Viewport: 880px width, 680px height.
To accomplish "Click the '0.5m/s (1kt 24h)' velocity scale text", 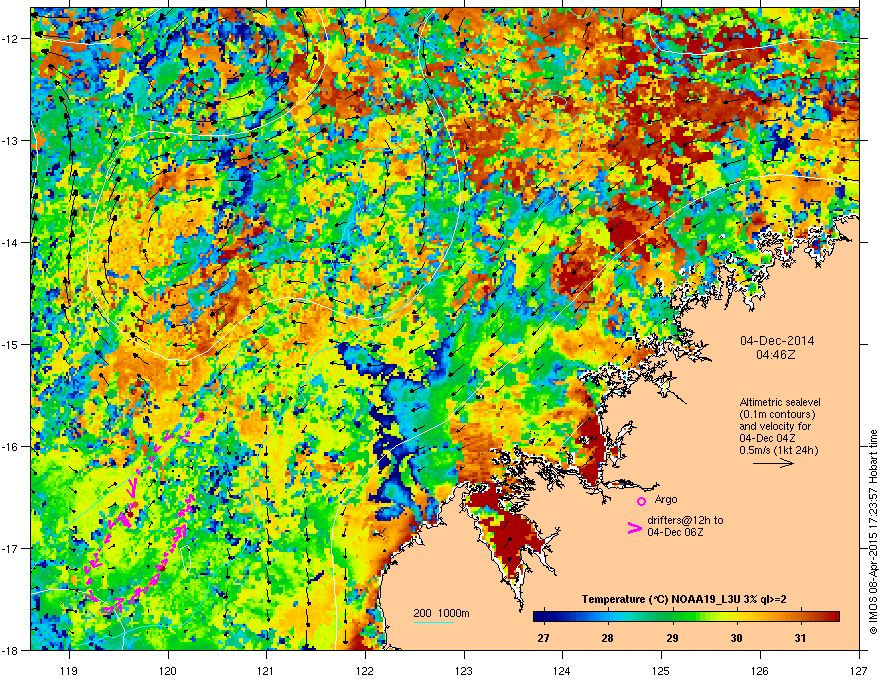I will [779, 450].
